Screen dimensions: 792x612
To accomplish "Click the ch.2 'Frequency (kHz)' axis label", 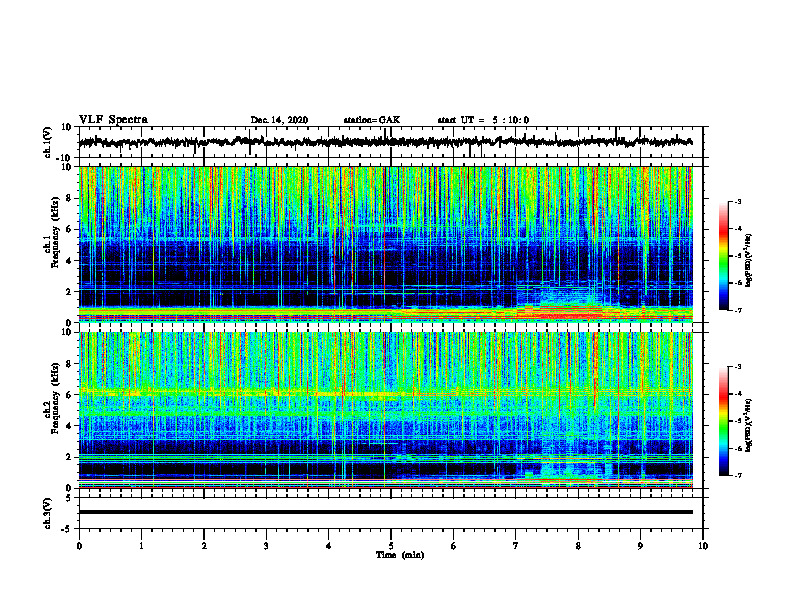I will (x=55, y=398).
